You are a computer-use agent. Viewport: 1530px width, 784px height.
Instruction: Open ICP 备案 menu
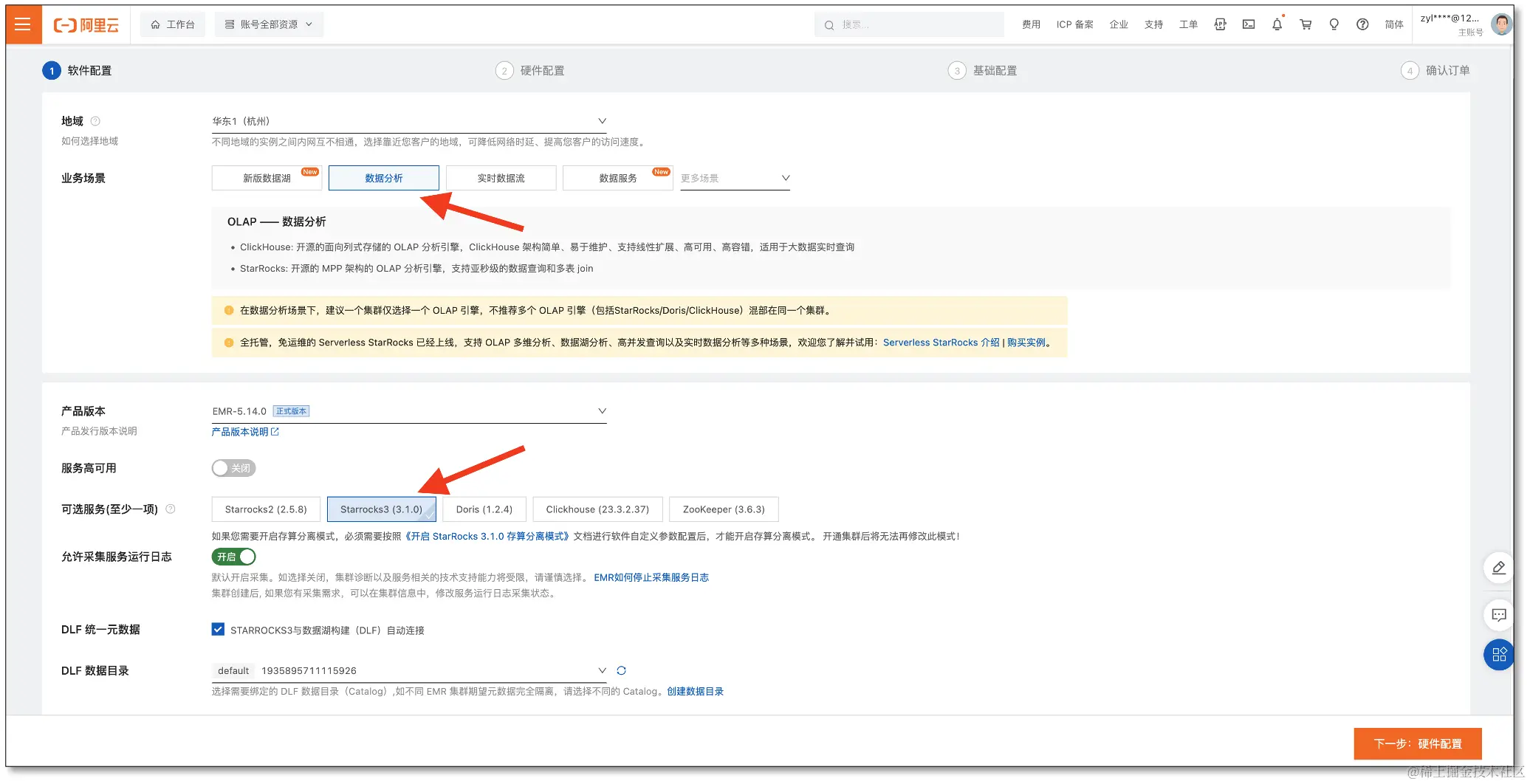coord(1074,24)
